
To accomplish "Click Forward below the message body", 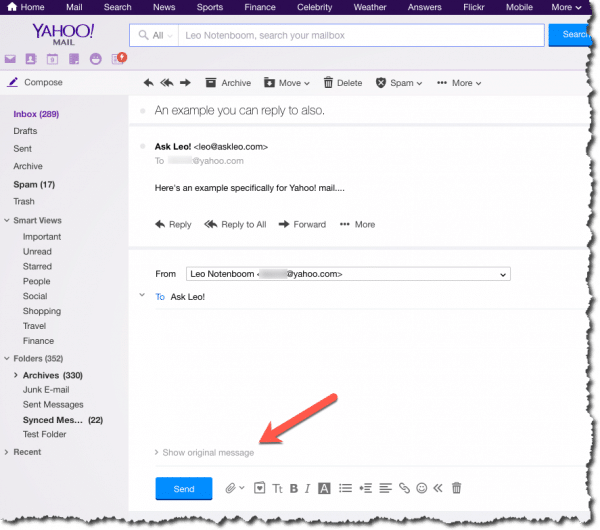I will coord(302,225).
